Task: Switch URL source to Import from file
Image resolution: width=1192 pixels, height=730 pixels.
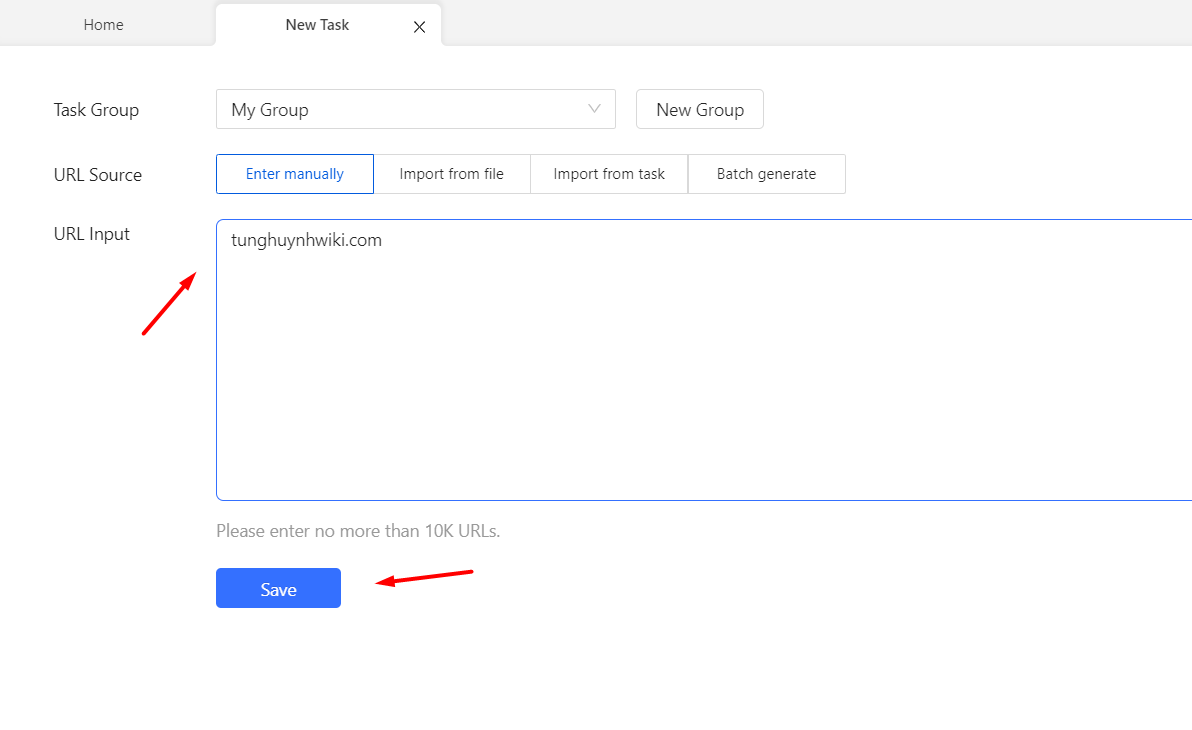Action: point(451,173)
